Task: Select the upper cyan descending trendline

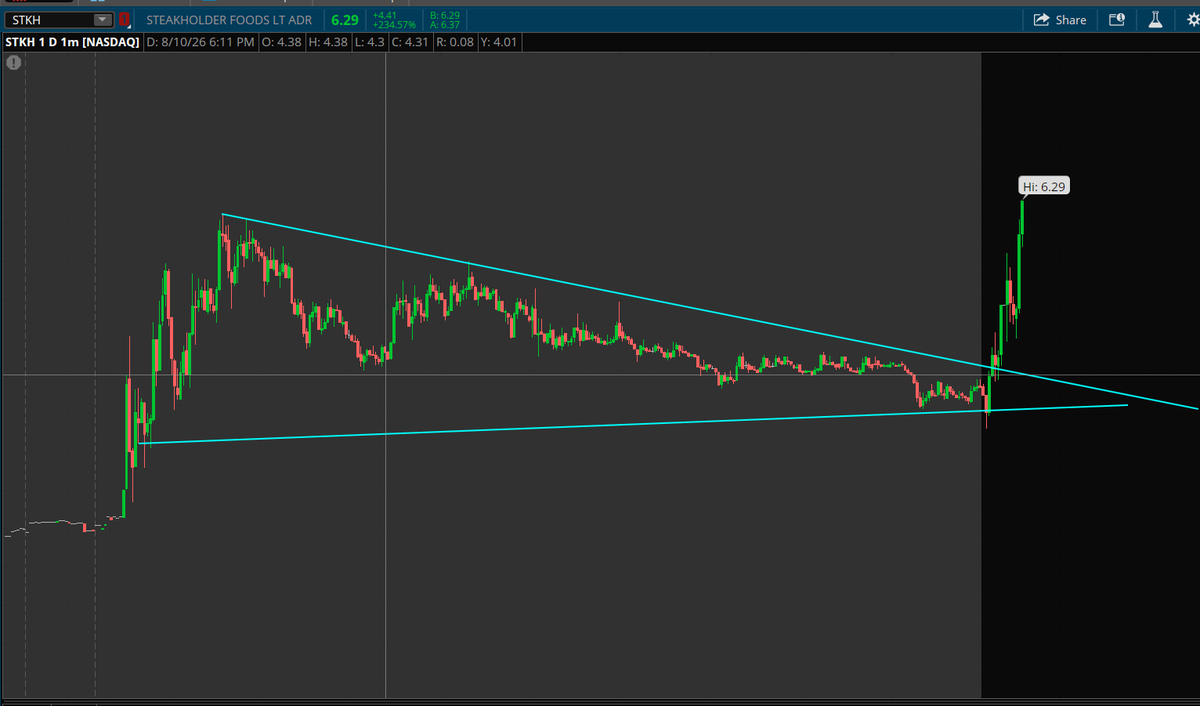Action: [x=710, y=312]
